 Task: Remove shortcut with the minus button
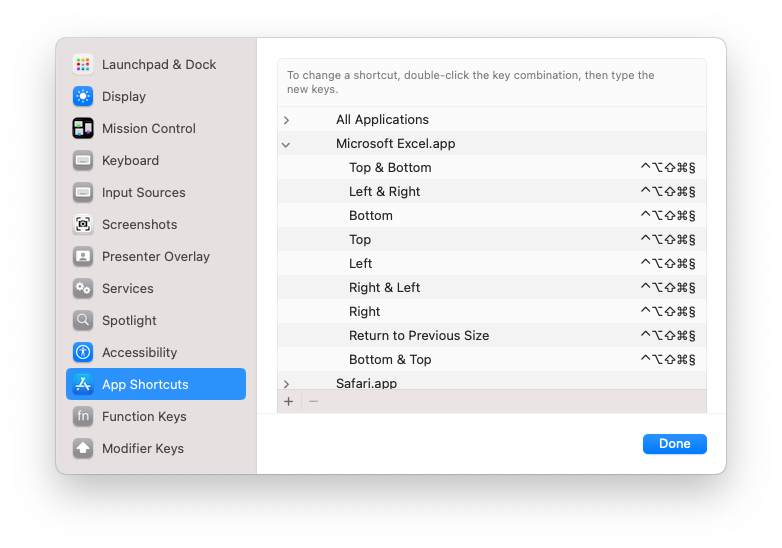313,401
